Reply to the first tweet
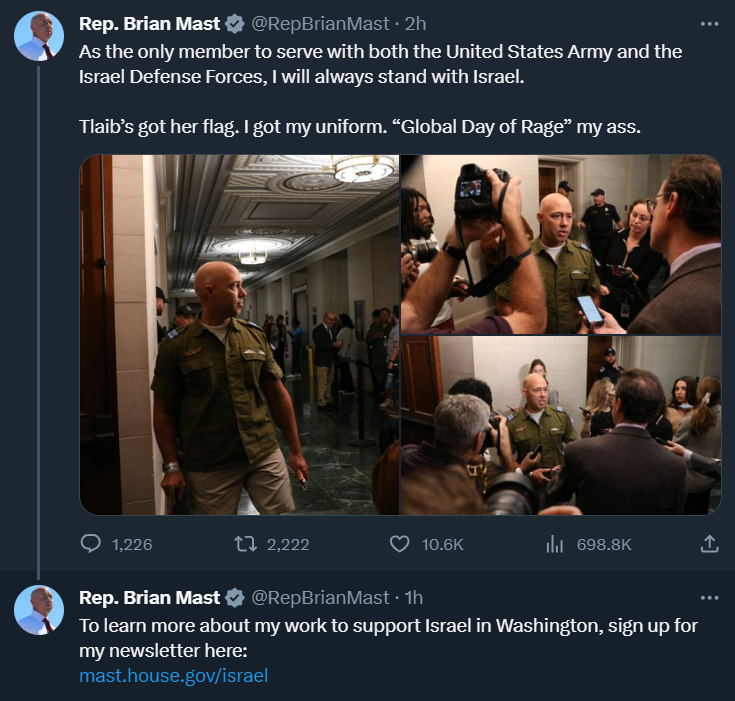735x701 pixels. point(91,544)
